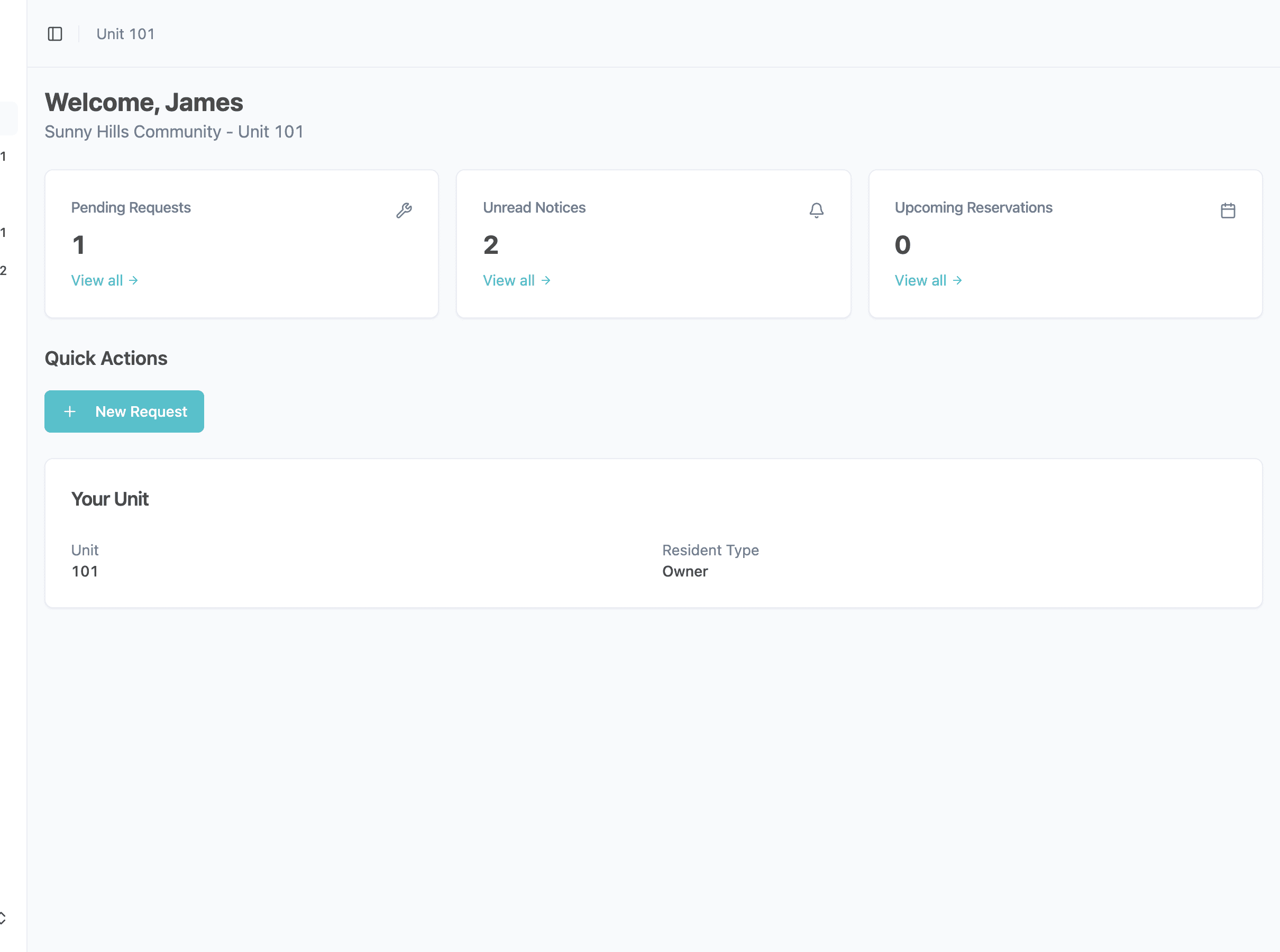The image size is (1280, 952).
Task: Open View all under Unread Notices
Action: tap(516, 281)
